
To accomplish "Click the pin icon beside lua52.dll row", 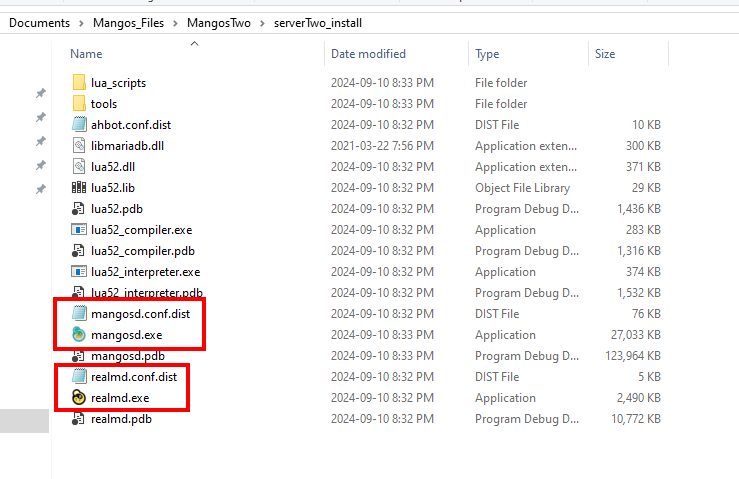I will point(41,165).
